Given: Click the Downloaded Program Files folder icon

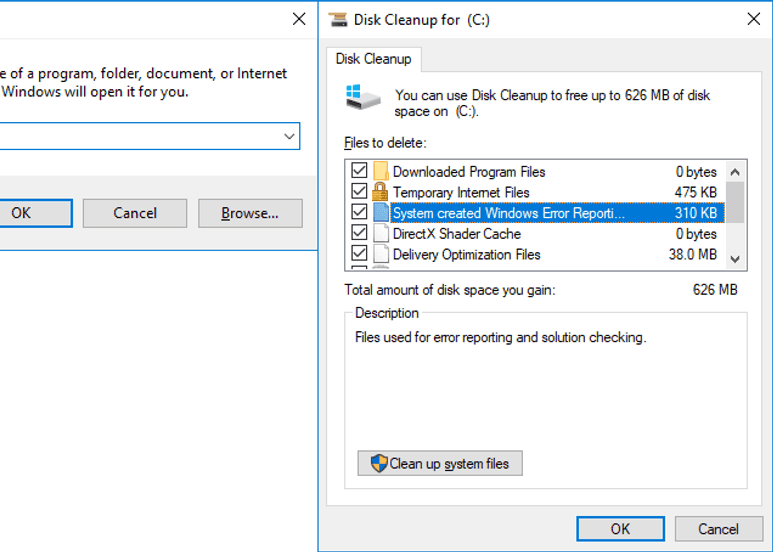Looking at the screenshot, I should click(381, 172).
